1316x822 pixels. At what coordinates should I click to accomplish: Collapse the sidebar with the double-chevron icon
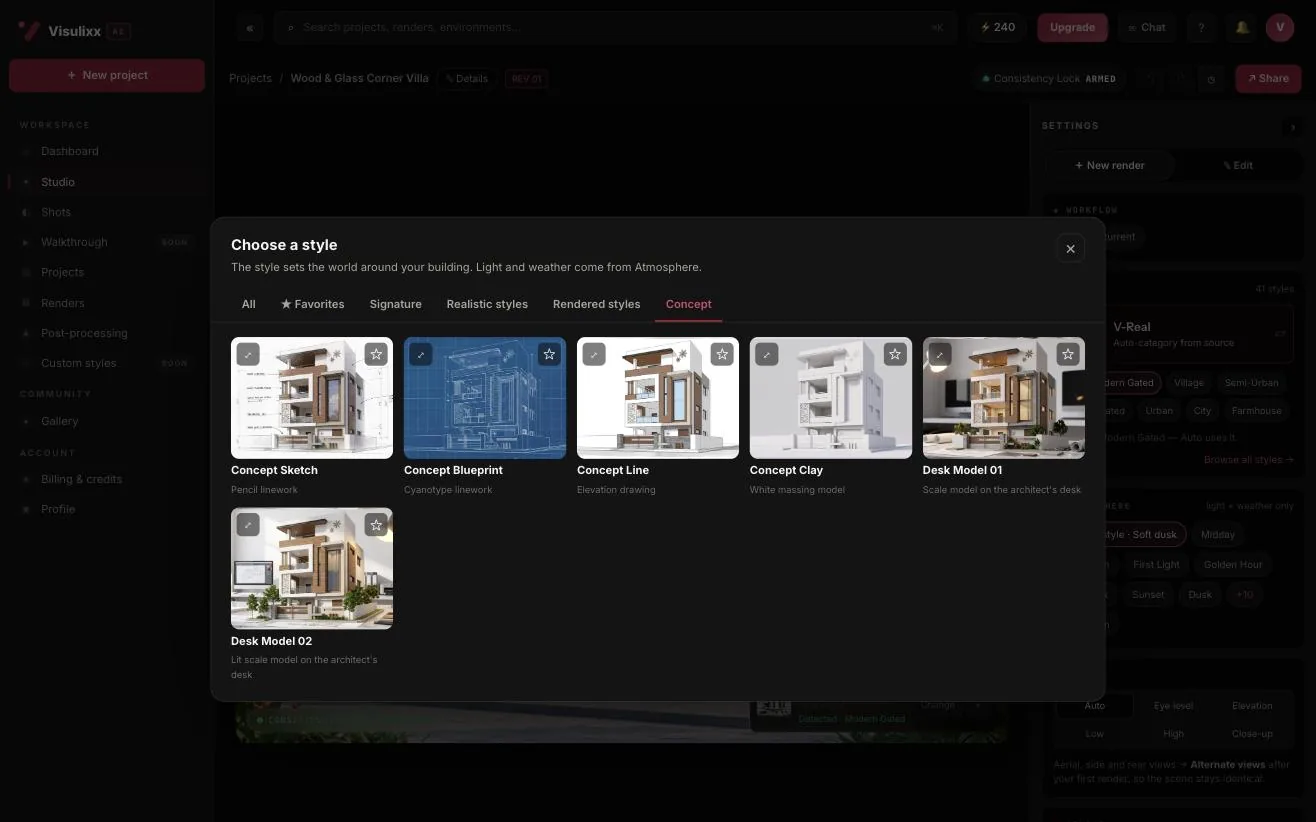tap(250, 28)
